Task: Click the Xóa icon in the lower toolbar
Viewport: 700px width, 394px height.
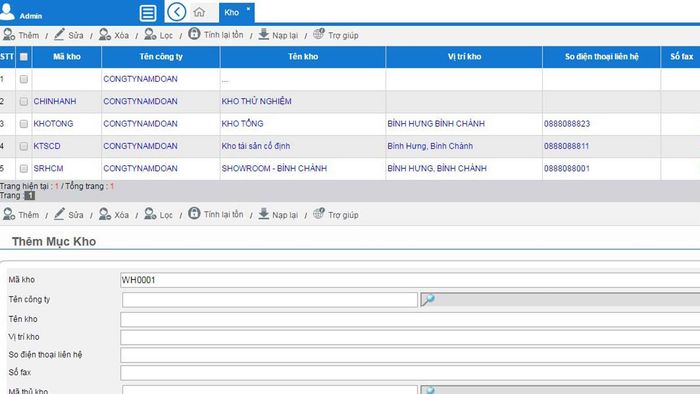Action: (104, 214)
